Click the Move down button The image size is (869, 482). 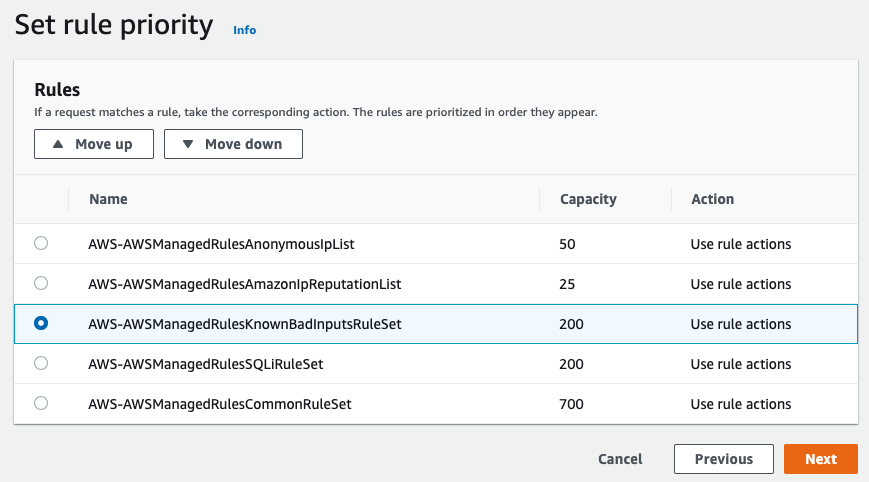pyautogui.click(x=233, y=144)
